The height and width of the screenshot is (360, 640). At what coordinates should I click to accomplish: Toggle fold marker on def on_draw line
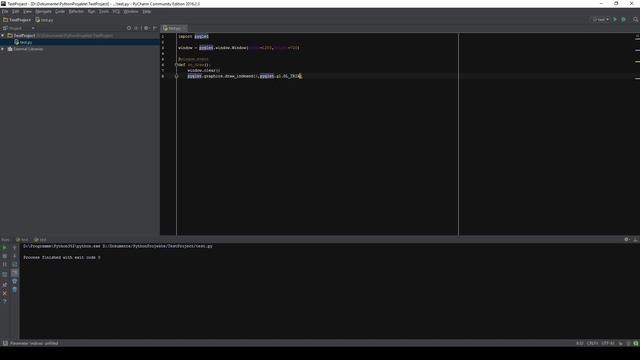pyautogui.click(x=177, y=64)
